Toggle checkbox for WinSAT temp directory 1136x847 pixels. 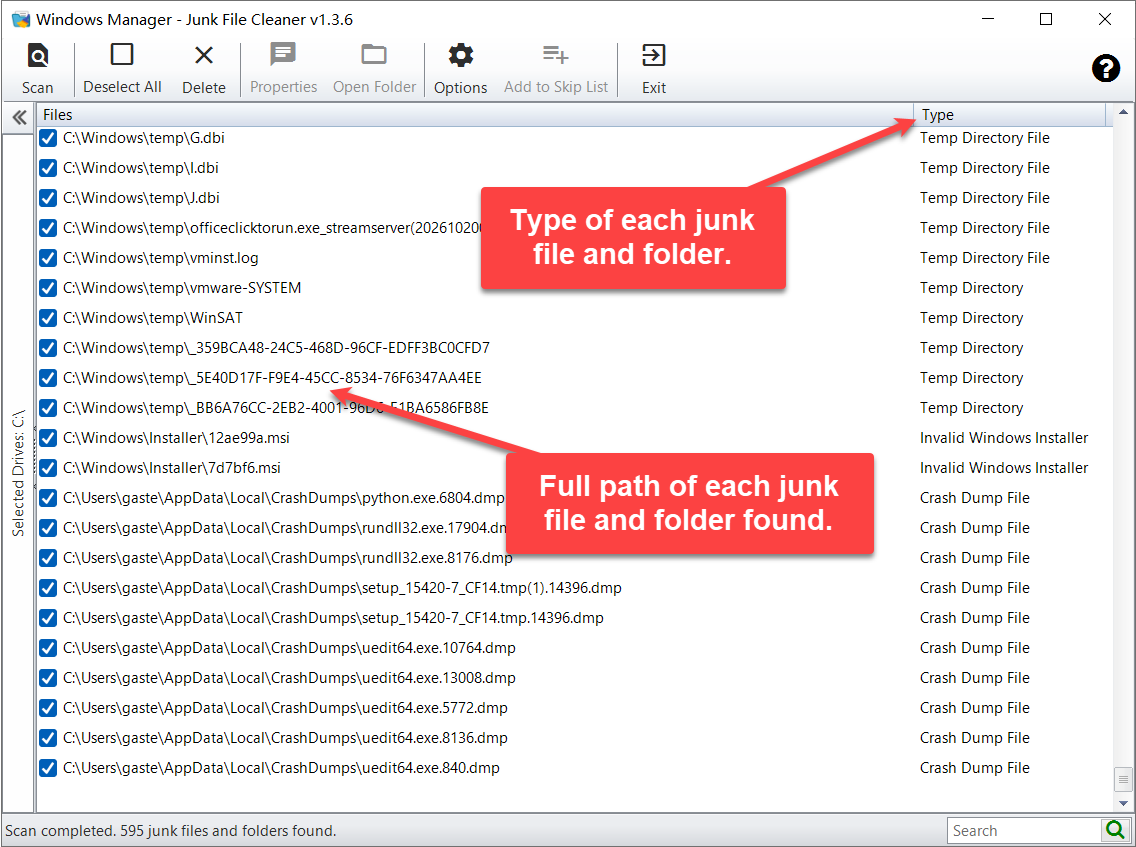48,318
